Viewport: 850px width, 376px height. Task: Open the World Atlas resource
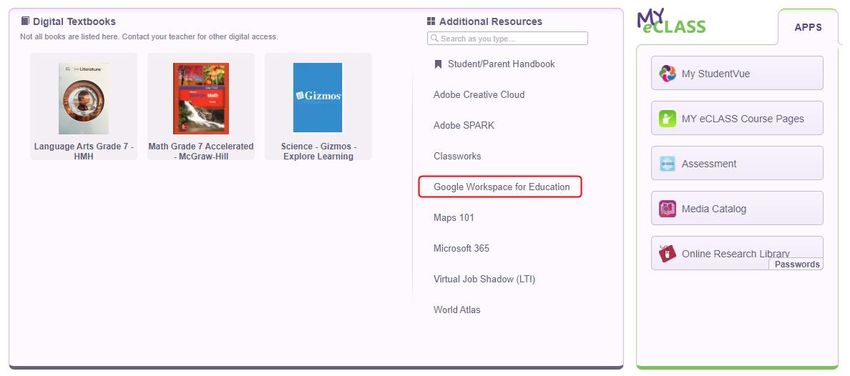pos(456,310)
